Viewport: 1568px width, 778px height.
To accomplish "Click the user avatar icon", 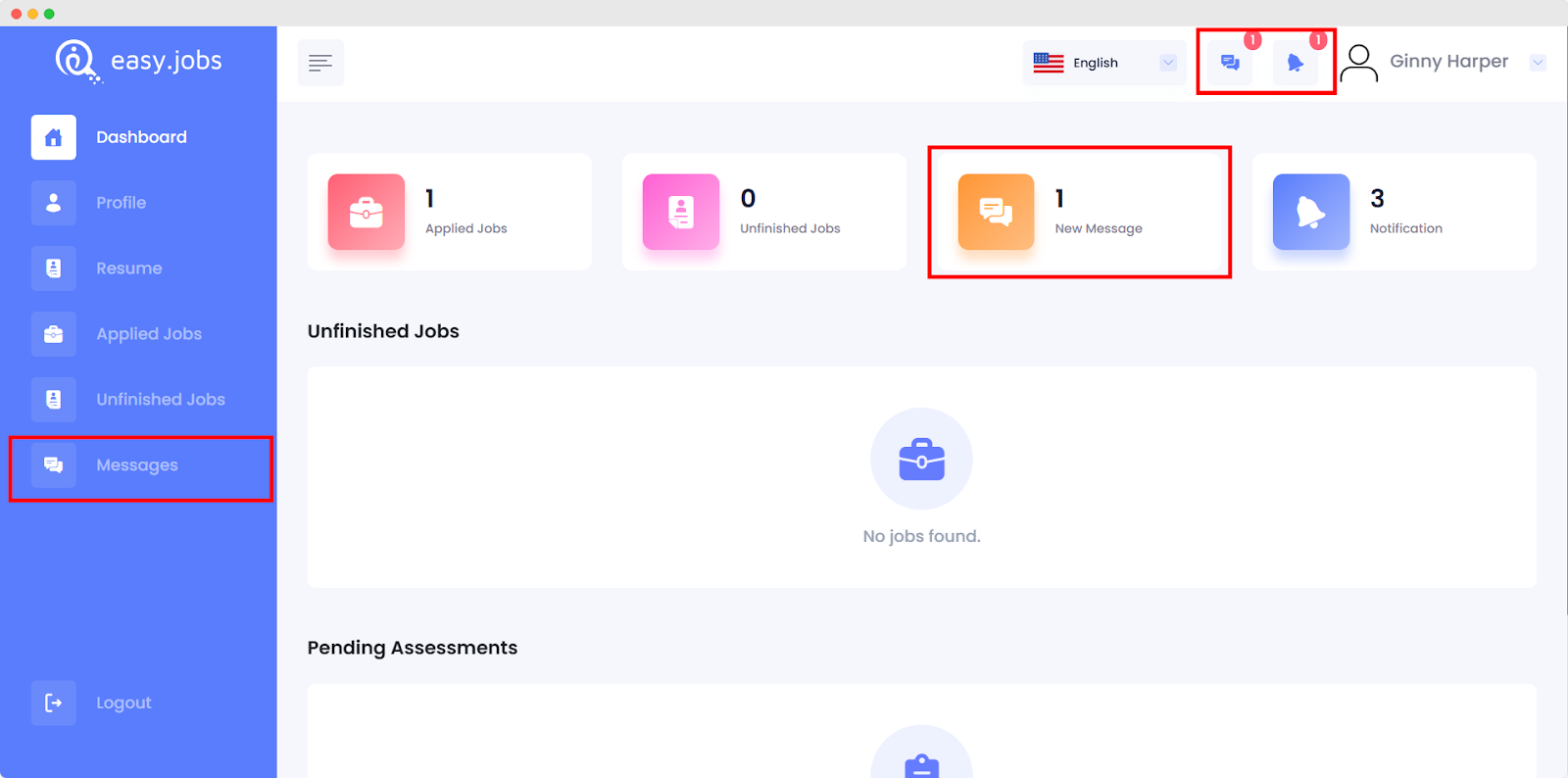I will coord(1359,63).
